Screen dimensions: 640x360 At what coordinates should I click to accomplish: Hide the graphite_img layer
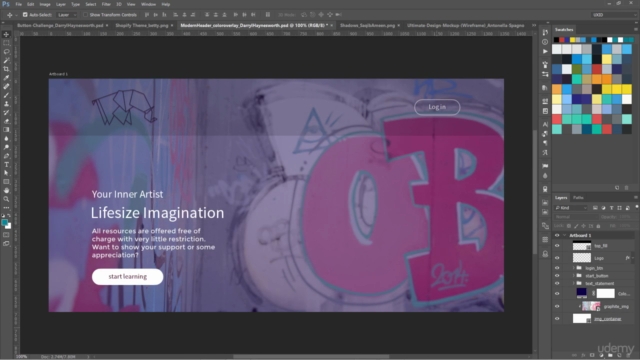pos(557,306)
